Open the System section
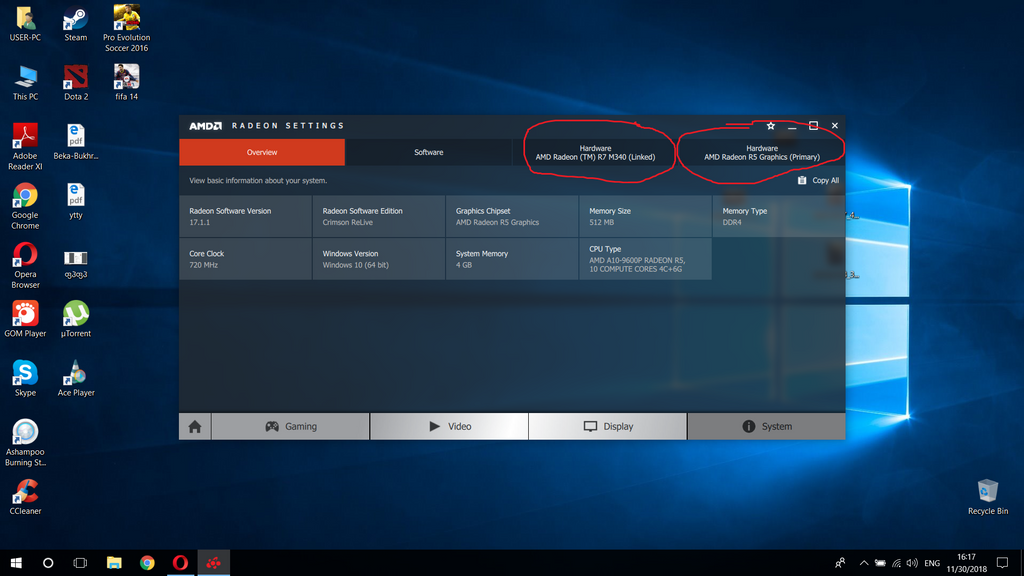 pos(767,426)
